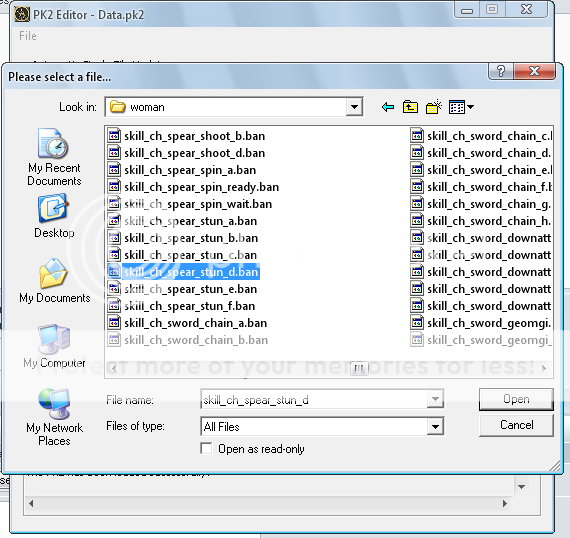Go up one folder level icon
570x538 pixels.
410,107
